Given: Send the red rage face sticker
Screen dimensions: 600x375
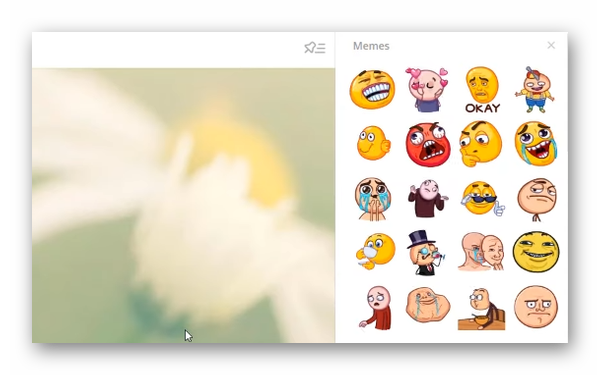Looking at the screenshot, I should click(x=428, y=144).
